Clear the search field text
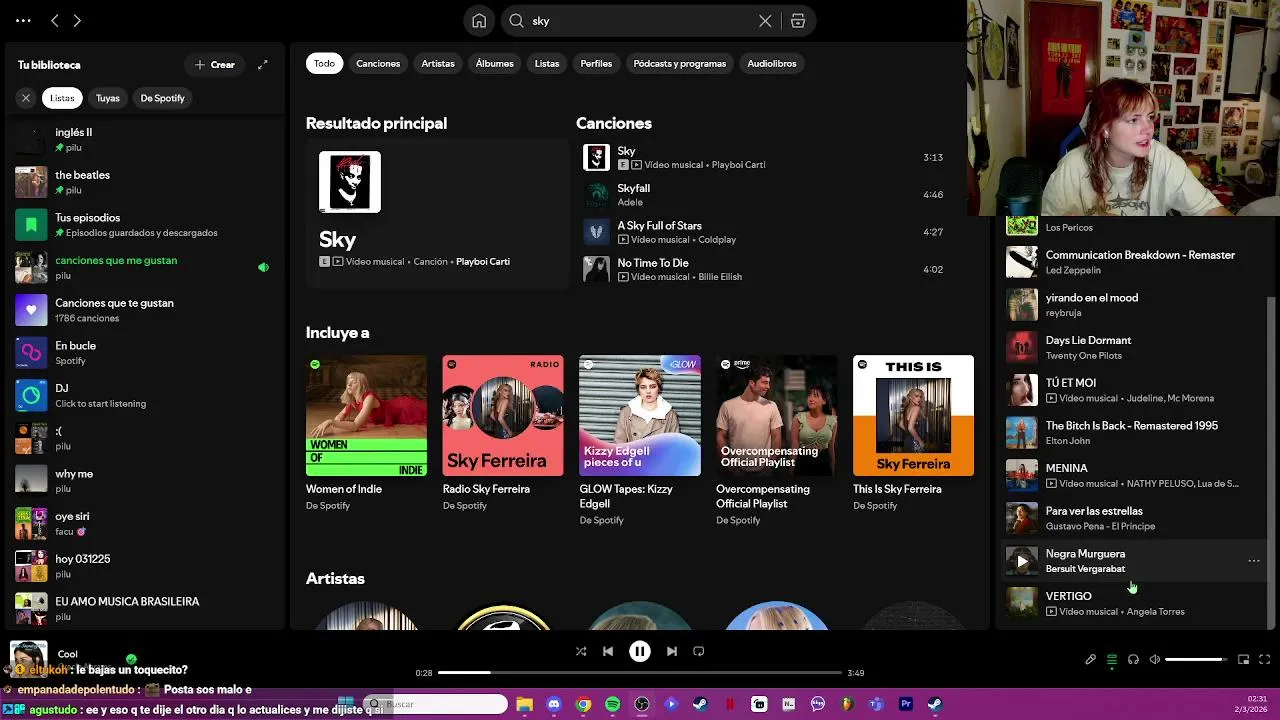The image size is (1280, 720). pyautogui.click(x=765, y=21)
